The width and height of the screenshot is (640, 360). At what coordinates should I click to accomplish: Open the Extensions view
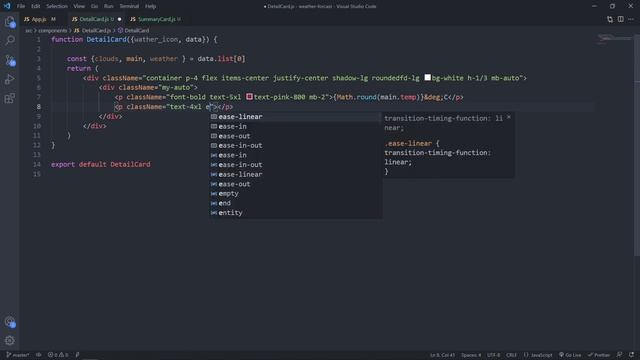point(10,98)
